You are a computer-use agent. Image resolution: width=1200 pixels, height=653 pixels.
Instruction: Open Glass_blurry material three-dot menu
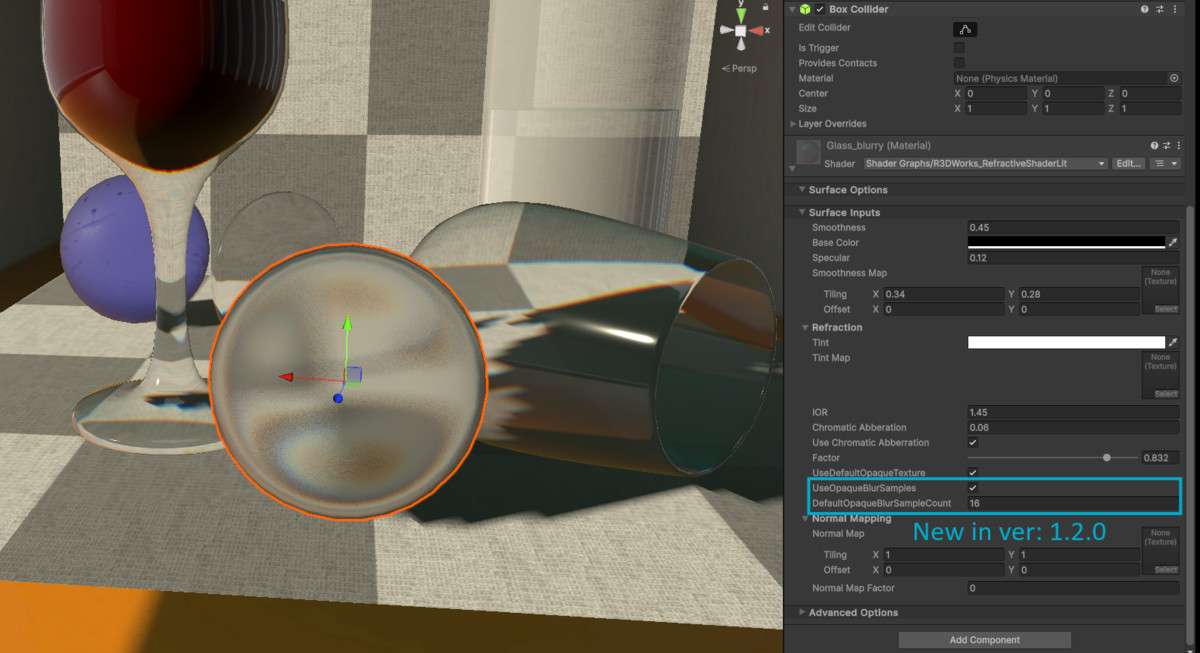click(1177, 146)
